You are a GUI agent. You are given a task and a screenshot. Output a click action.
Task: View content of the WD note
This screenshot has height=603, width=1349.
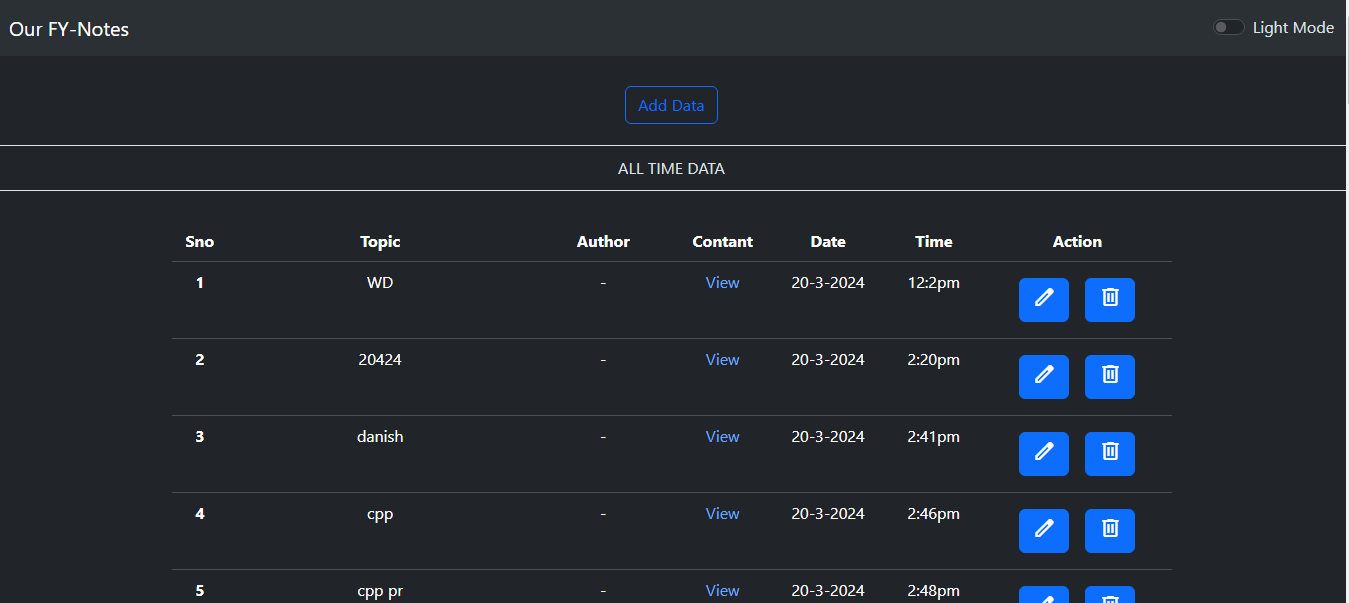tap(722, 283)
